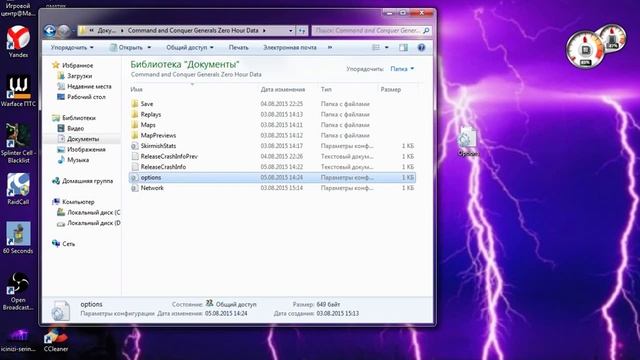Click Электронная почта toolbar button
640x360 pixels.
[x=290, y=47]
